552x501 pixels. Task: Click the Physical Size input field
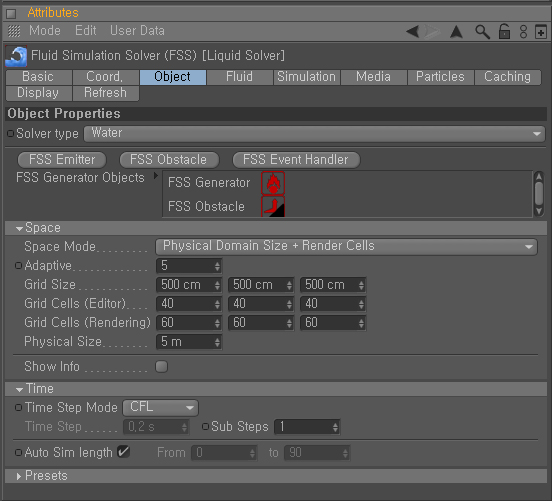[189, 342]
